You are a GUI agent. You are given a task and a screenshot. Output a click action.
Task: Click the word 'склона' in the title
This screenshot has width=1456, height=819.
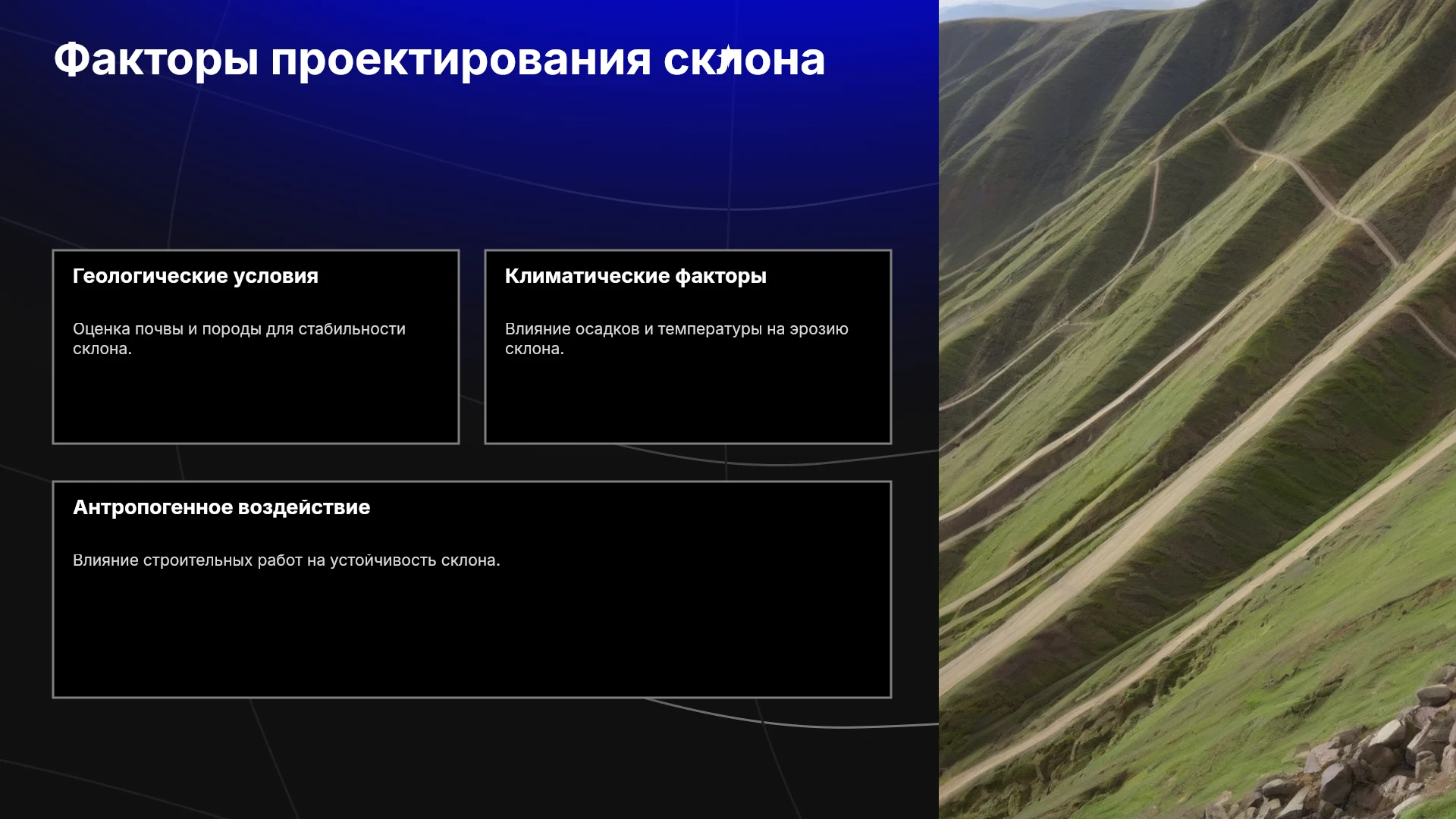tap(744, 60)
